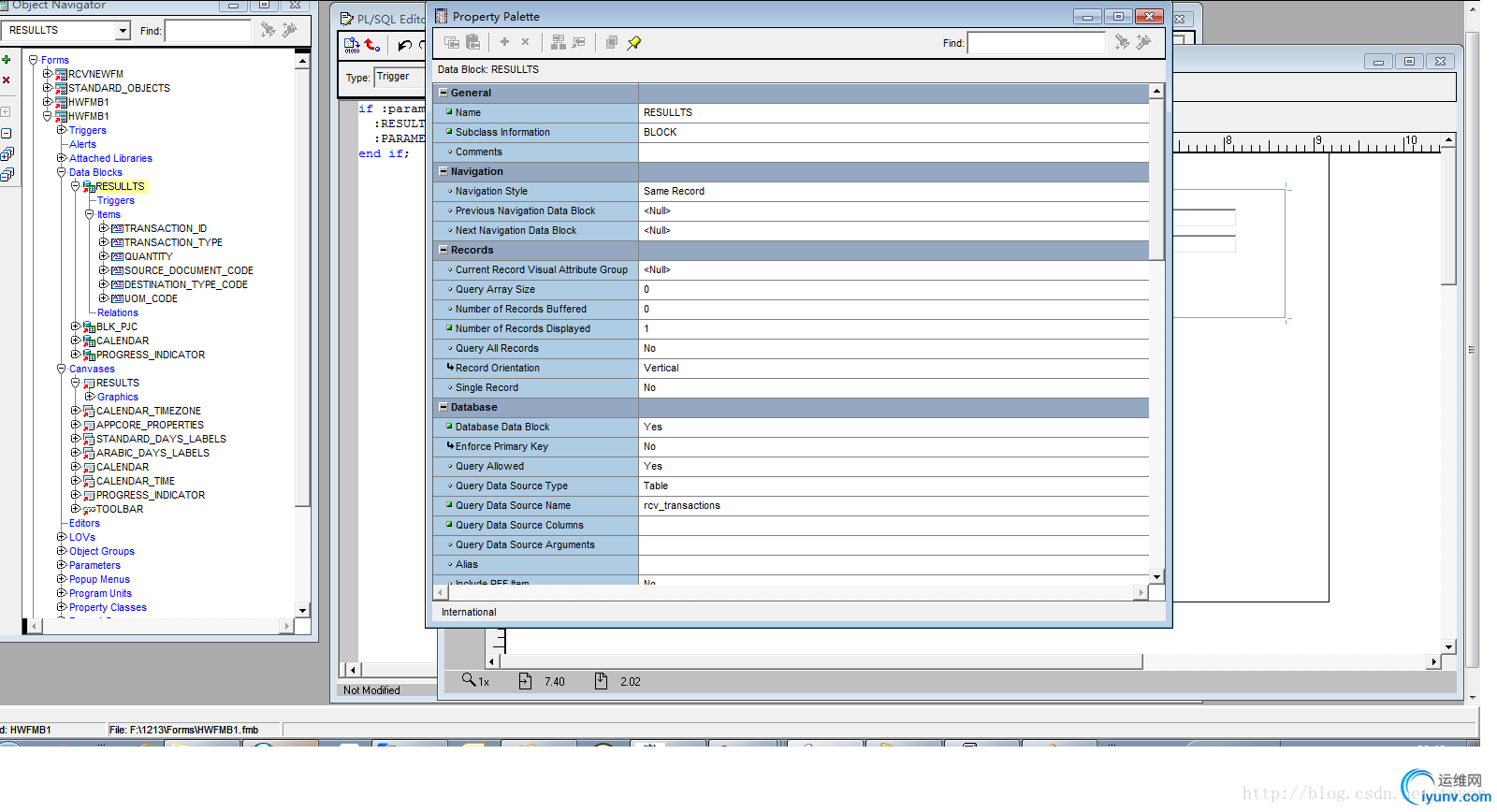Expand the LOVs node

click(x=61, y=537)
